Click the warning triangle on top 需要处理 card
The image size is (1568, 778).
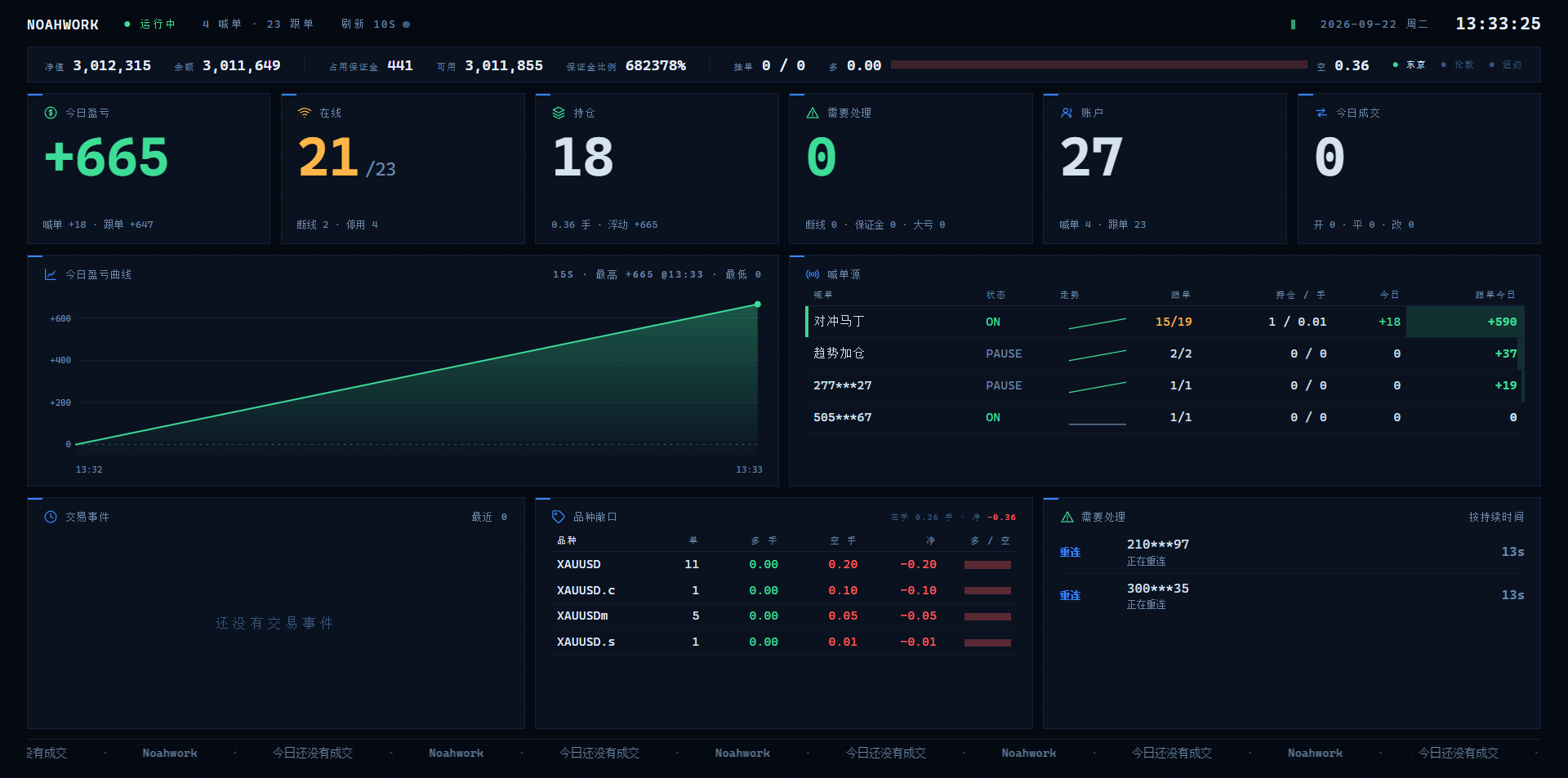[813, 113]
